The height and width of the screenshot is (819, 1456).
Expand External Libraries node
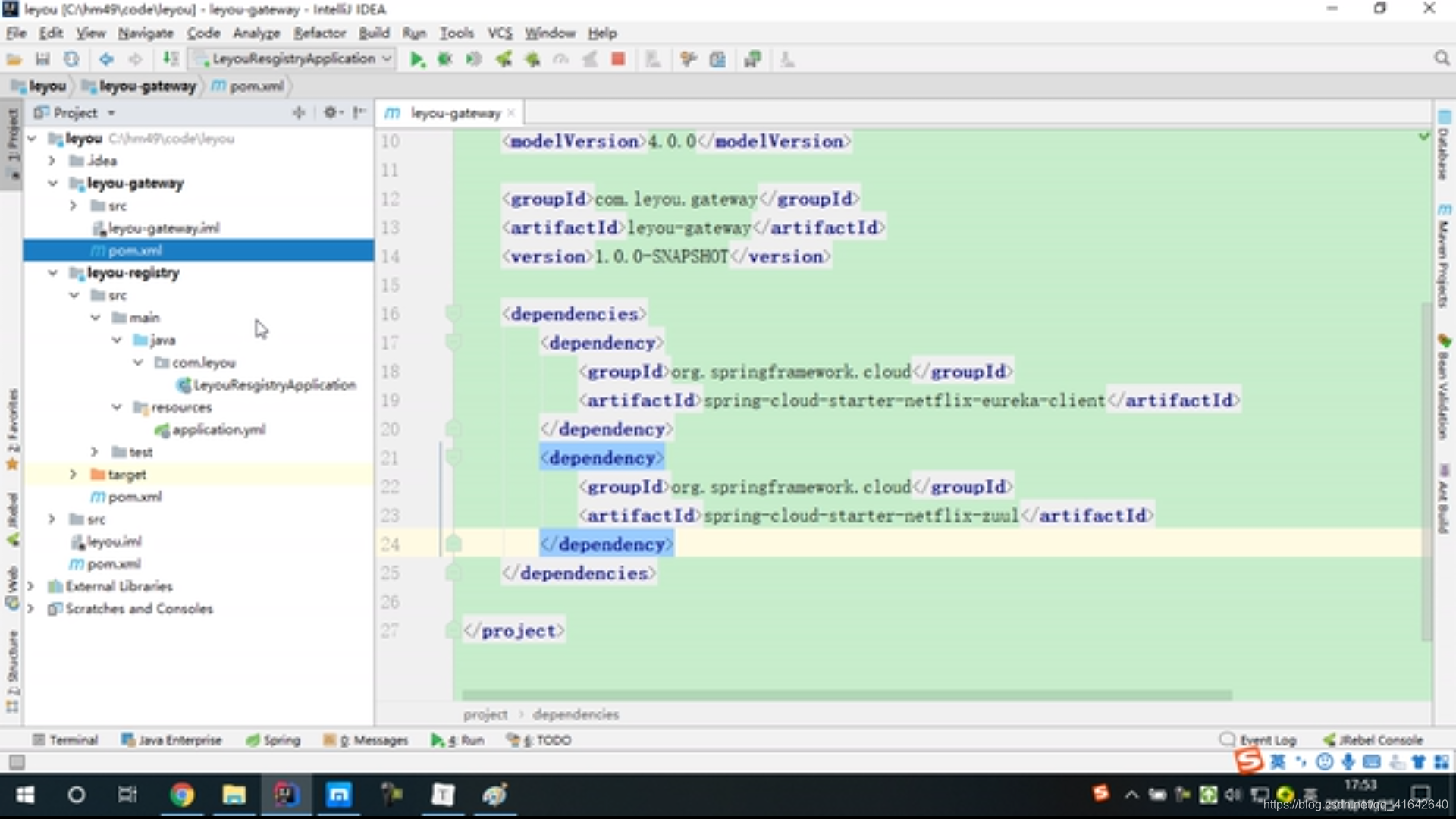30,586
